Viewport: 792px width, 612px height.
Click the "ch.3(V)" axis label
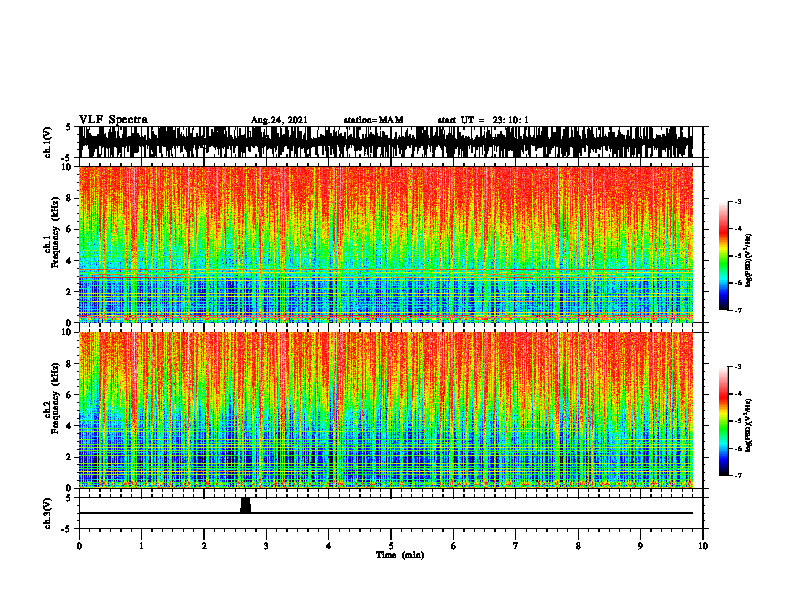click(48, 513)
